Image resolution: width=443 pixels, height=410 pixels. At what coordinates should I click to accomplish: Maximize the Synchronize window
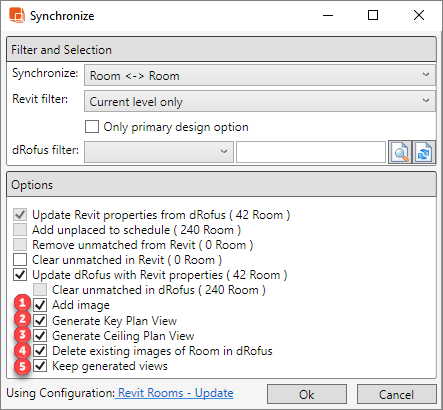click(x=373, y=15)
